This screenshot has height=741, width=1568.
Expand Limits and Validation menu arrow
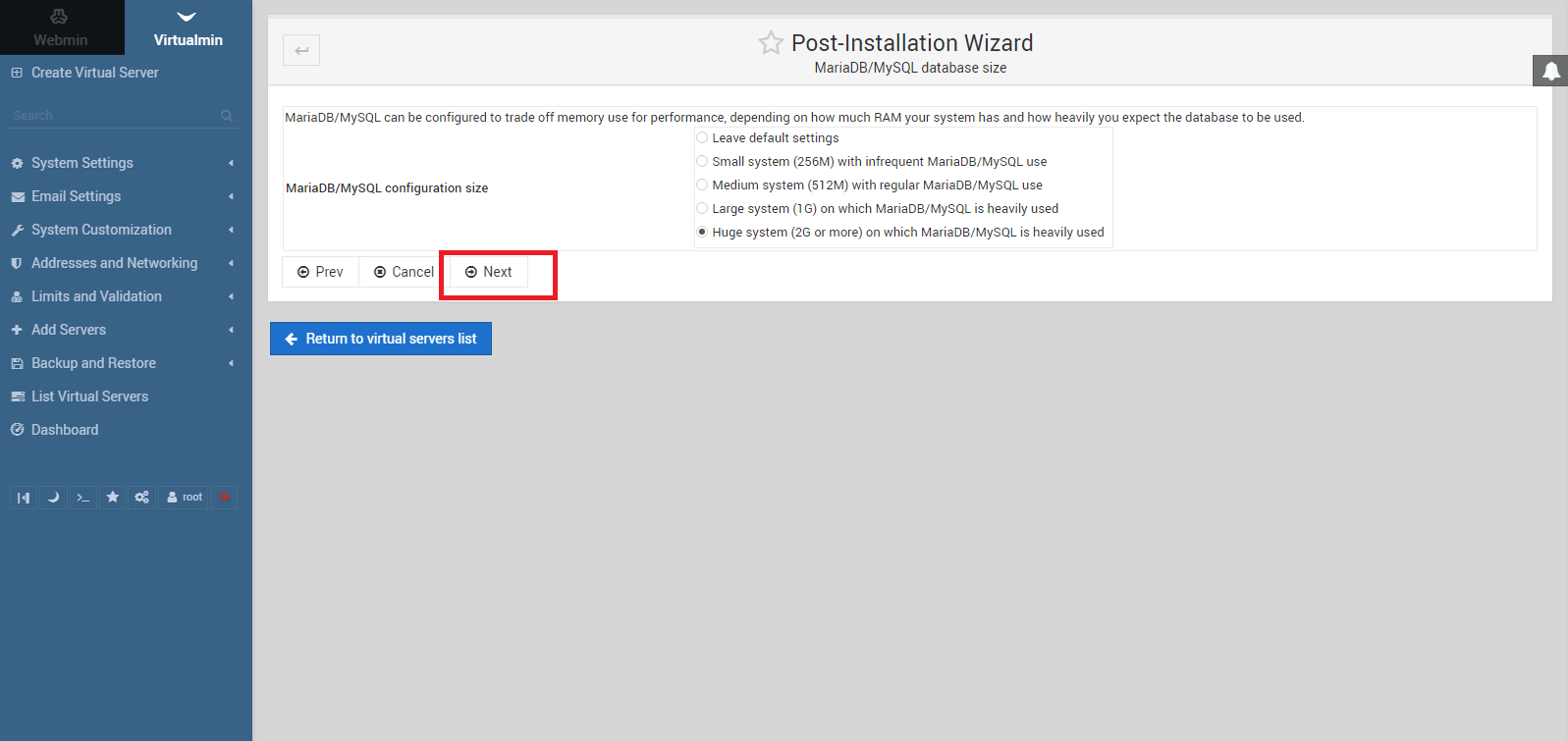(x=231, y=296)
